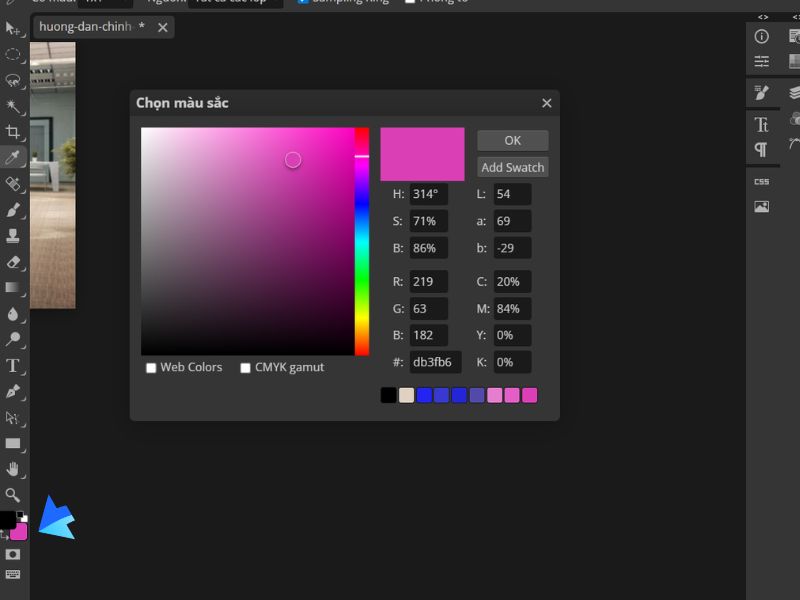Select the Spot Healing Brush tool
Screen dimensions: 800x600
coord(12,184)
